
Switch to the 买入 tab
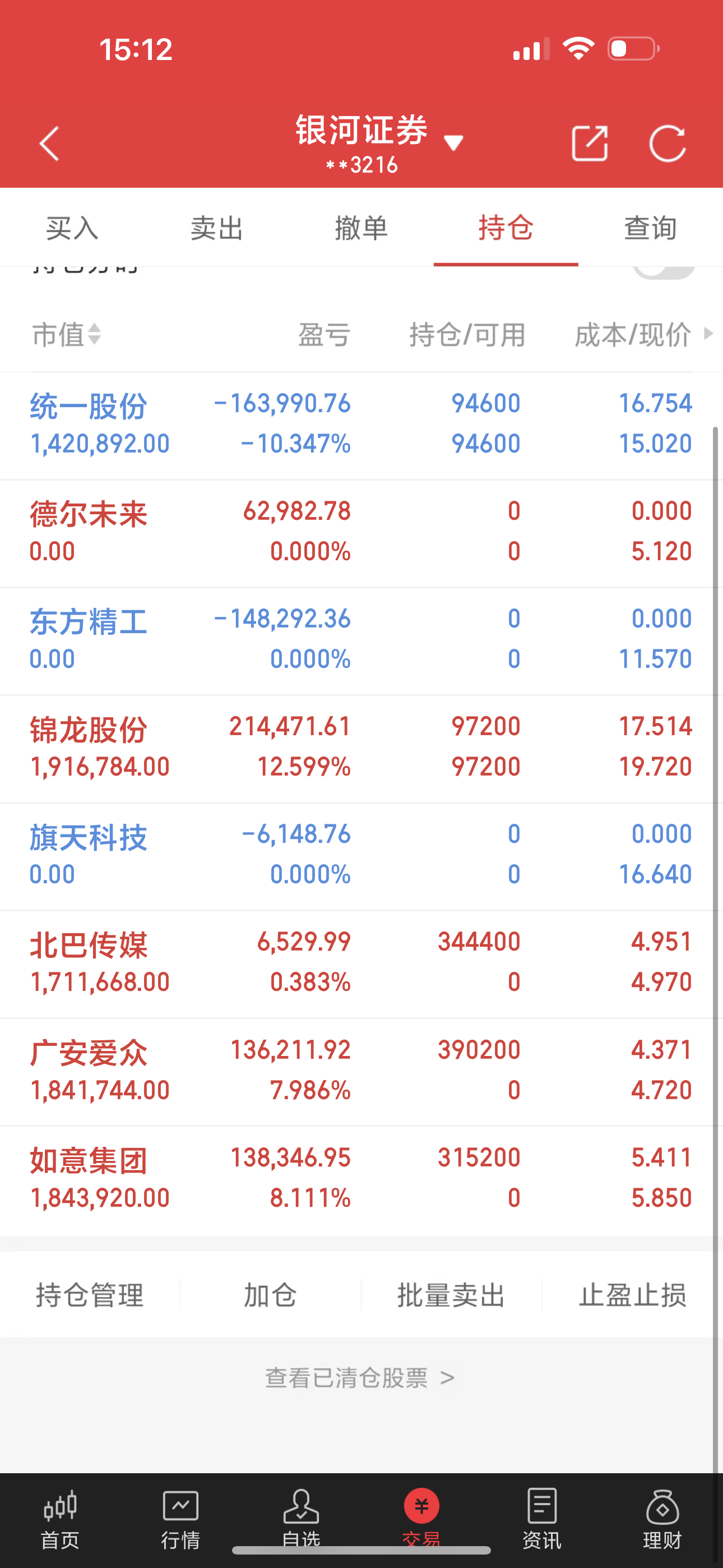click(x=72, y=228)
